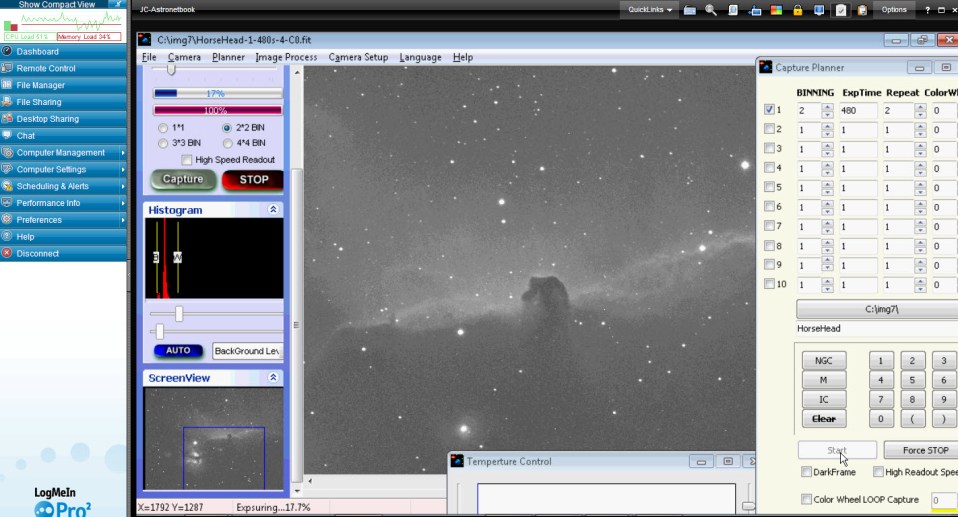Collapse the Histogram panel
This screenshot has height=517, width=958.
(x=273, y=210)
